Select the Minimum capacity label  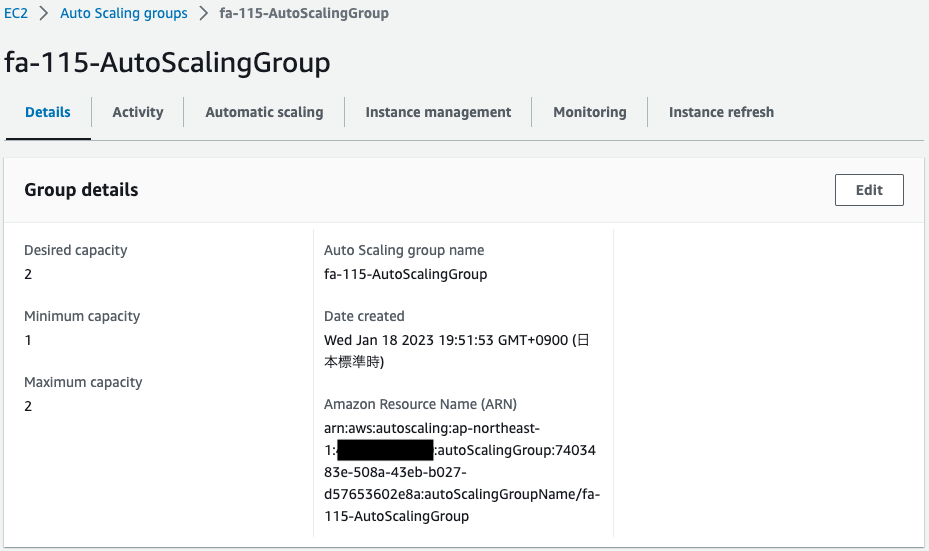[x=82, y=316]
